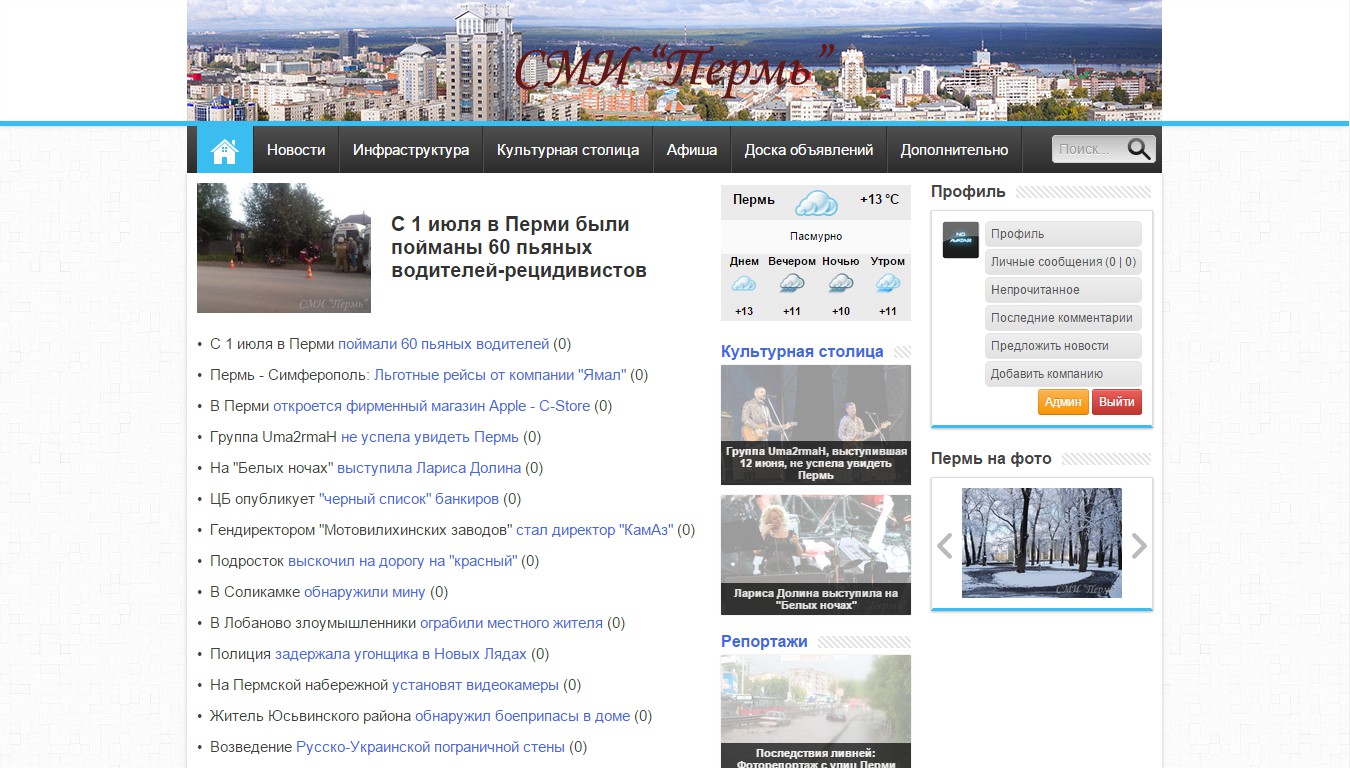This screenshot has width=1350, height=768.
Task: Open Льготные рейсы от компании "Ямал"
Action: click(500, 375)
